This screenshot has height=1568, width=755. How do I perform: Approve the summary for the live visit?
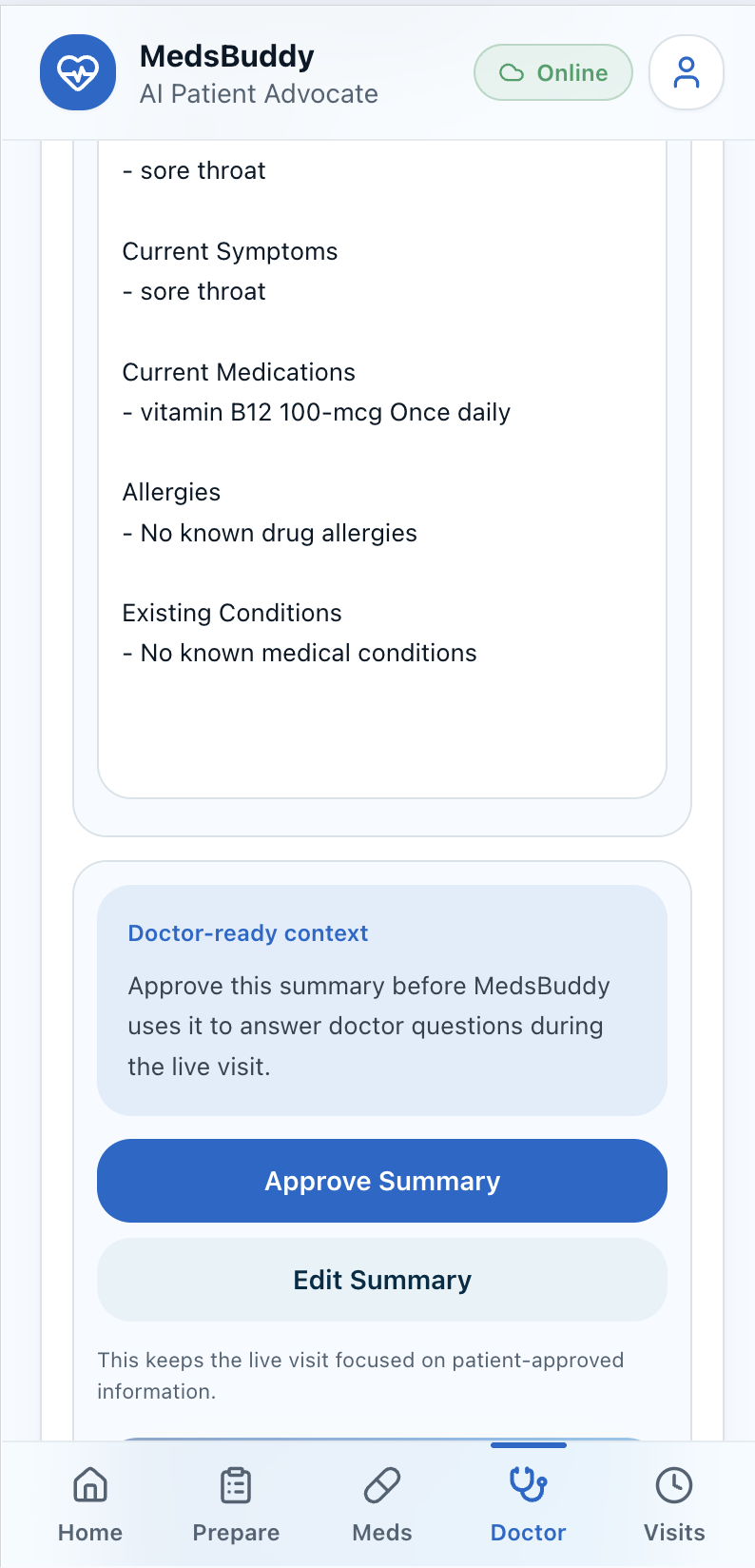pyautogui.click(x=382, y=1181)
